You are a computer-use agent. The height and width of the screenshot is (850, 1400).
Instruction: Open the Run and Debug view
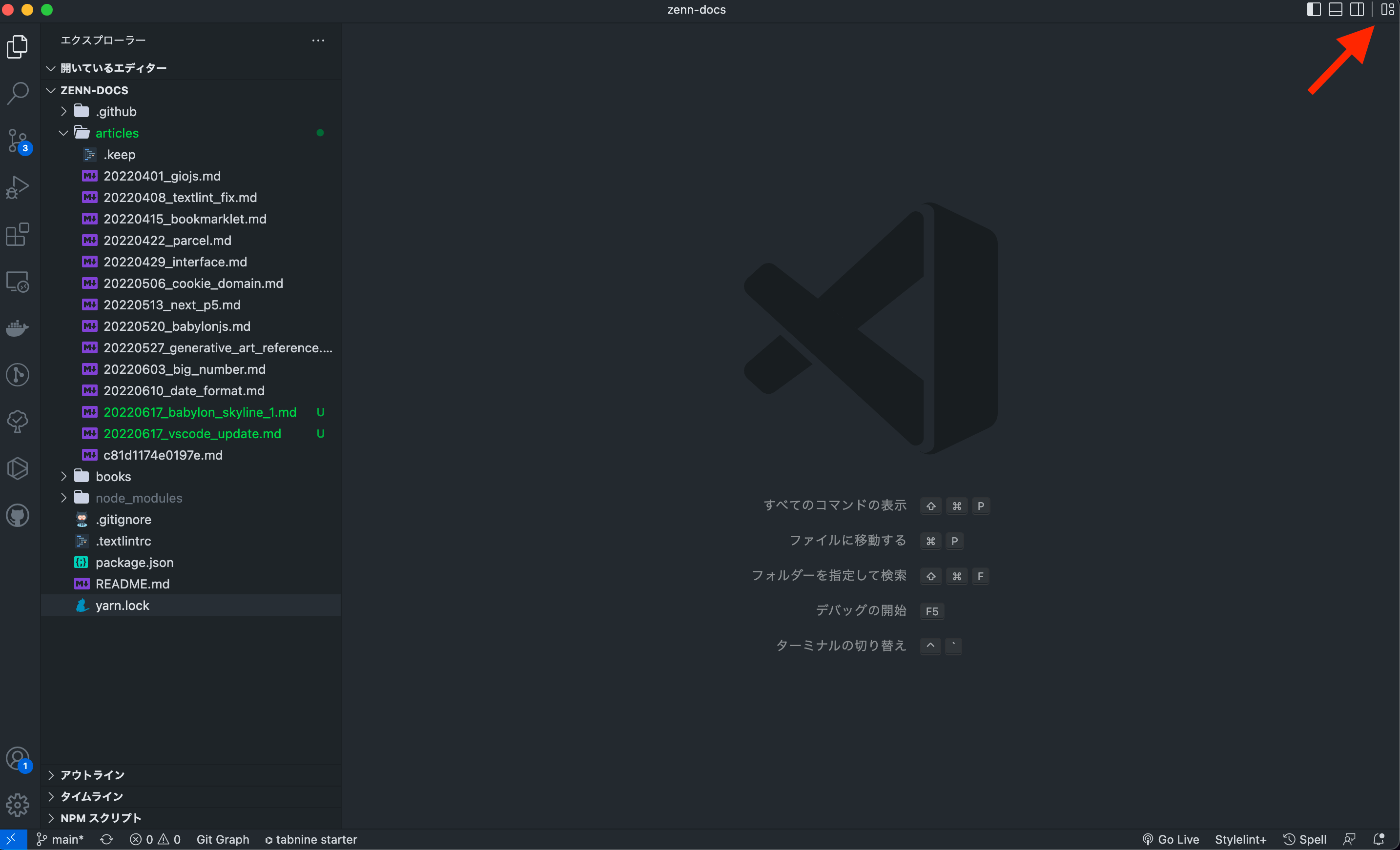(18, 187)
